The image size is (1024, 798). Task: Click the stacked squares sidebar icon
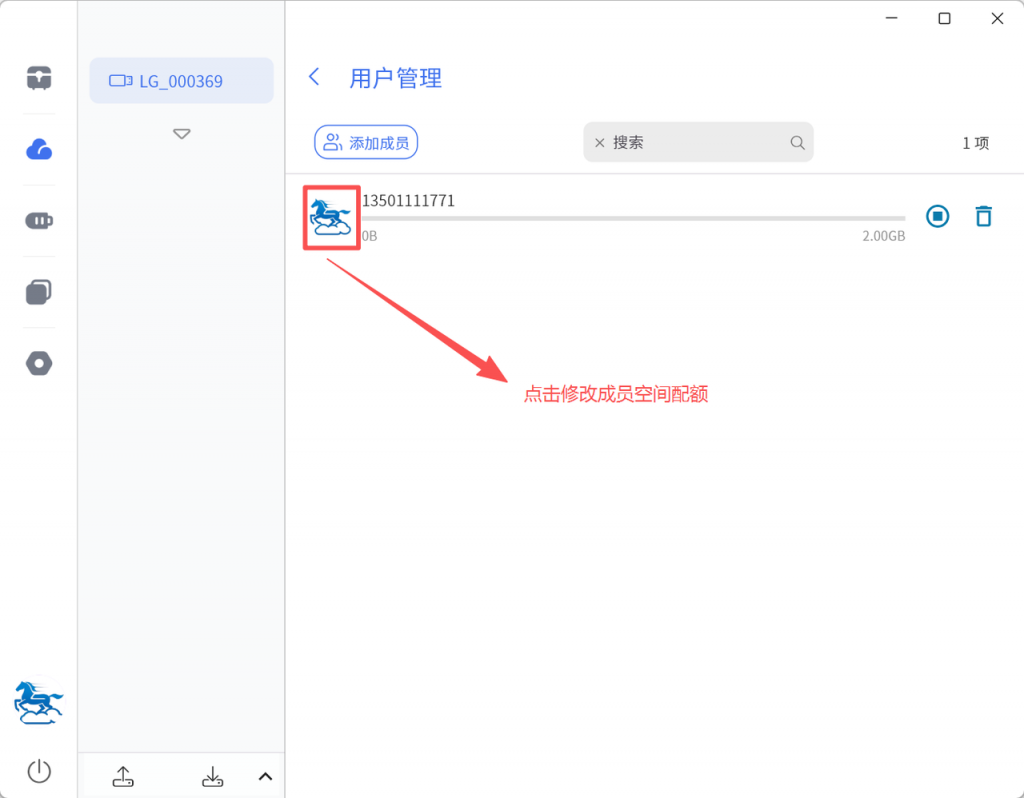(39, 292)
